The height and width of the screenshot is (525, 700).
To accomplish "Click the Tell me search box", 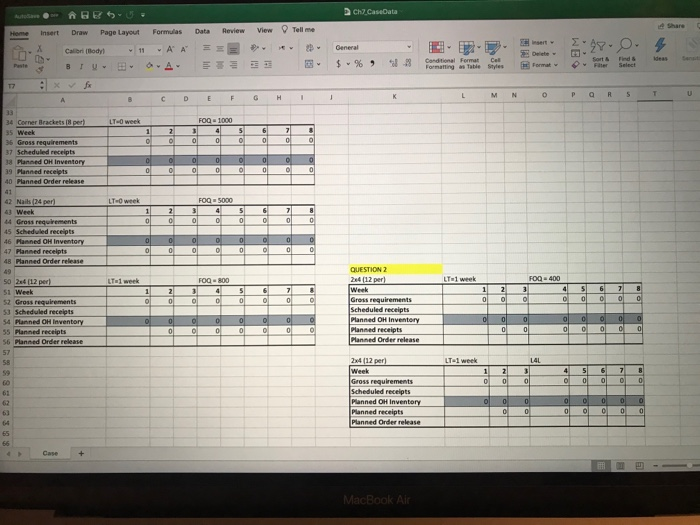I will click(x=298, y=29).
